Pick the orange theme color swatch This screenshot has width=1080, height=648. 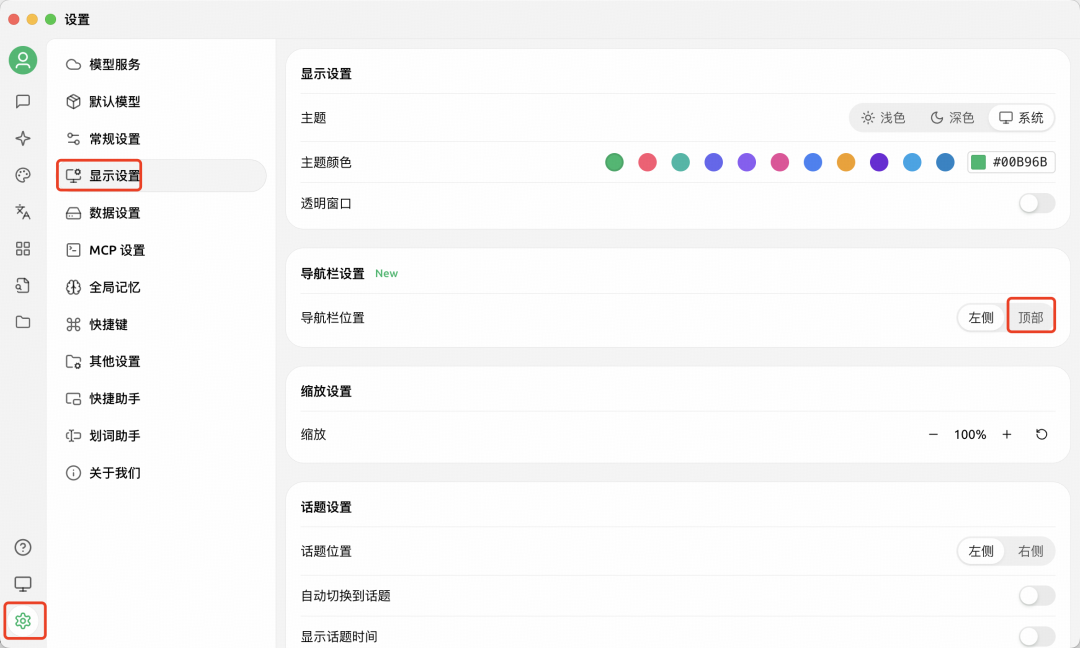pyautogui.click(x=846, y=162)
